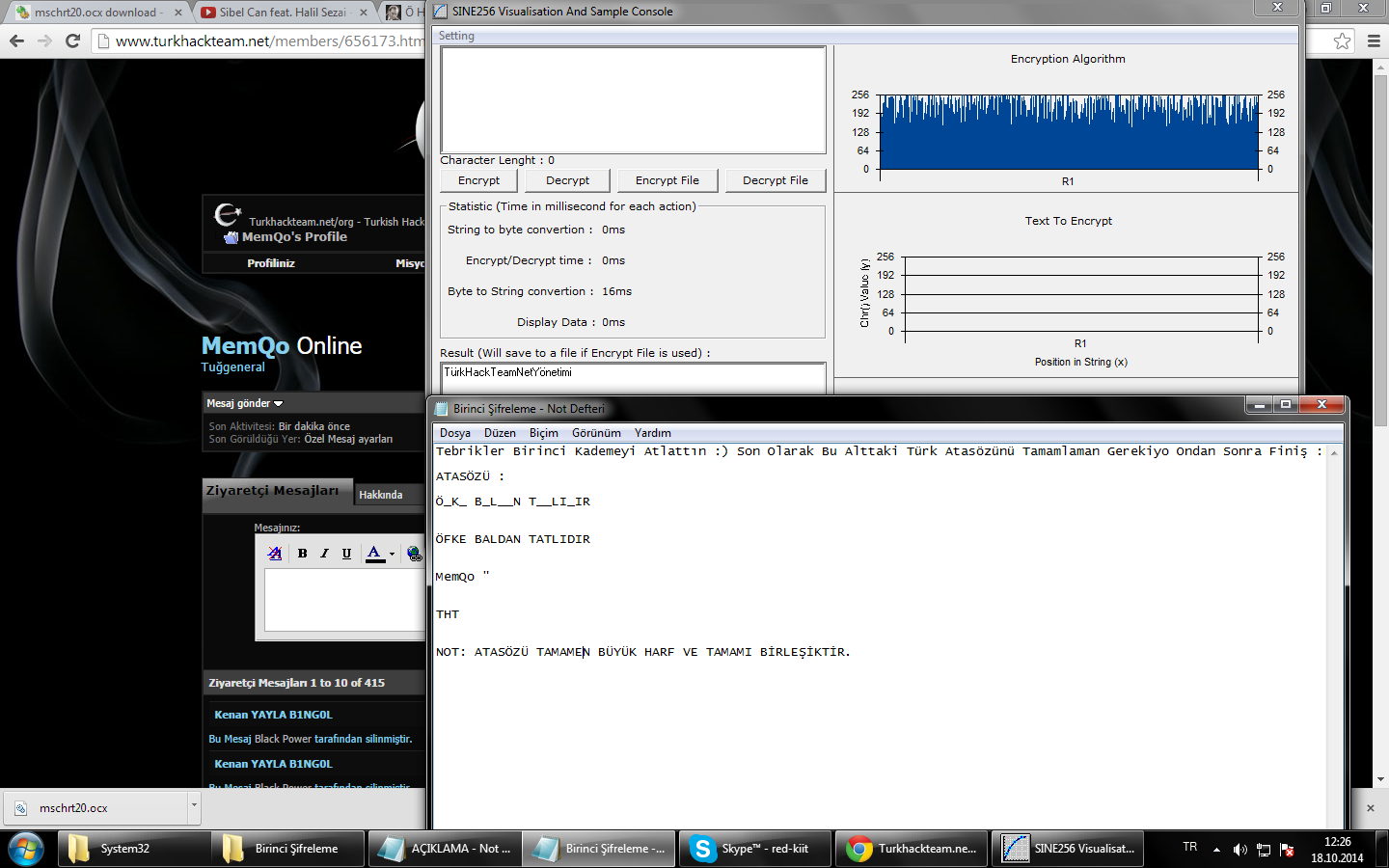Reload the turkhackteam.net page
The image size is (1389, 868).
point(72,41)
